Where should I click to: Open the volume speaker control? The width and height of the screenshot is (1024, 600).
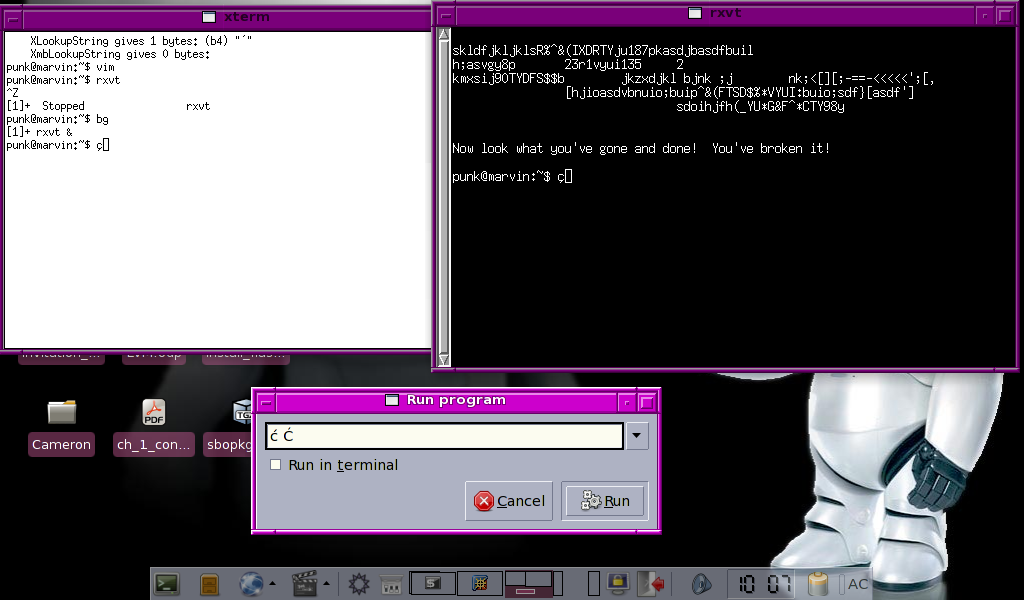click(x=702, y=583)
